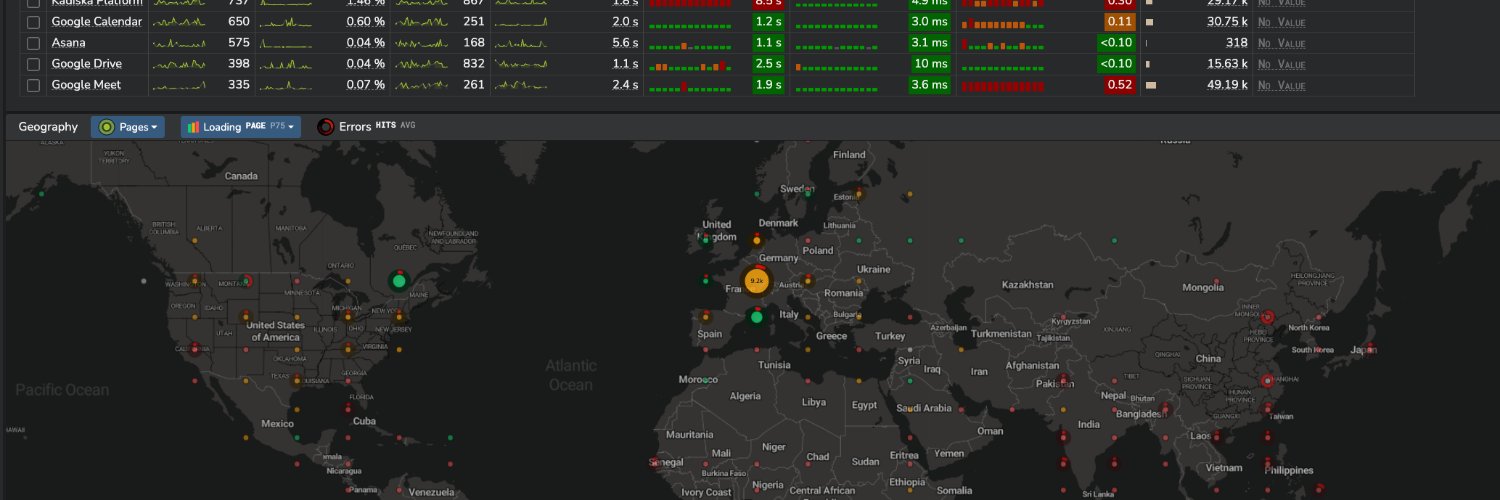Click the 15.63 k value
Screen dimensions: 1500x500
1227,64
